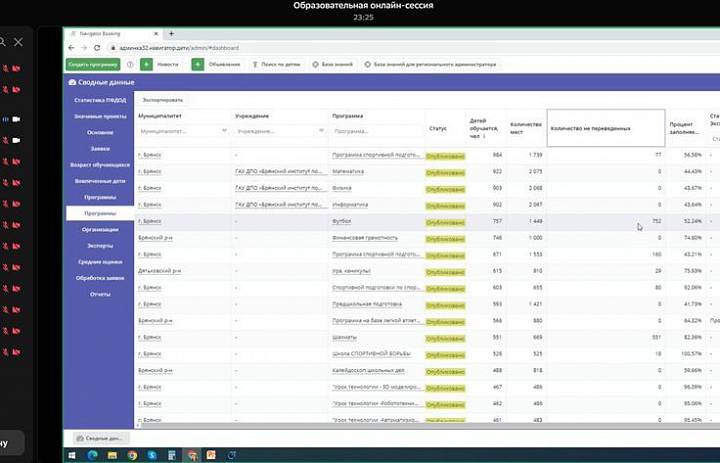Switch to Google Chrome on the taskbar
This screenshot has height=463, width=720.
[x=132, y=455]
